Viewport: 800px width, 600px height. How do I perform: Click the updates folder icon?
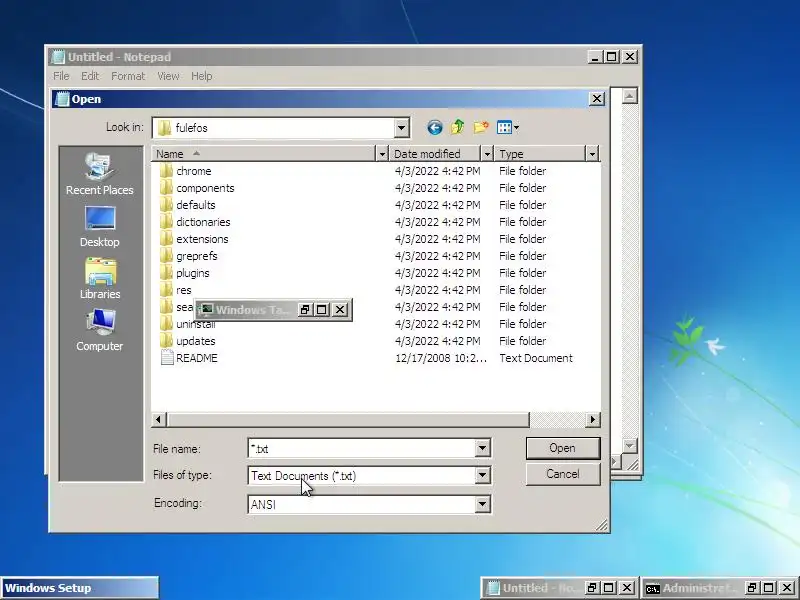pyautogui.click(x=166, y=341)
